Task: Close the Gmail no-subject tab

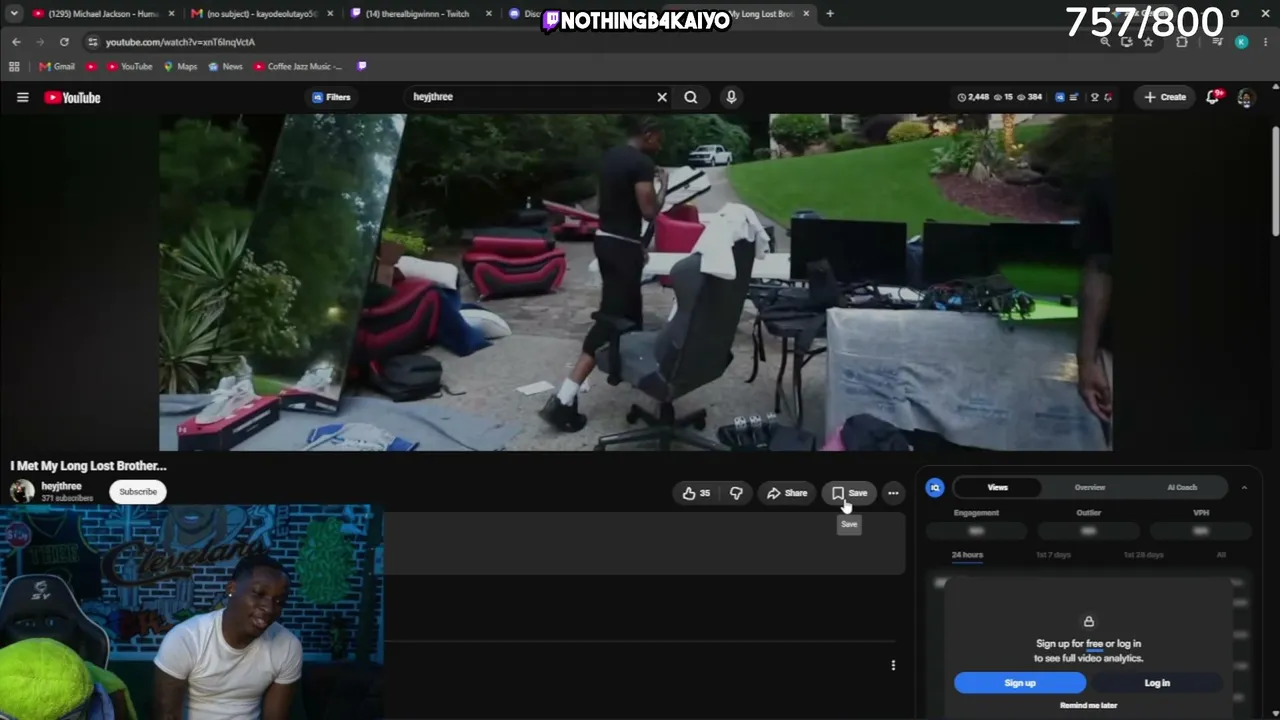Action: pyautogui.click(x=330, y=14)
